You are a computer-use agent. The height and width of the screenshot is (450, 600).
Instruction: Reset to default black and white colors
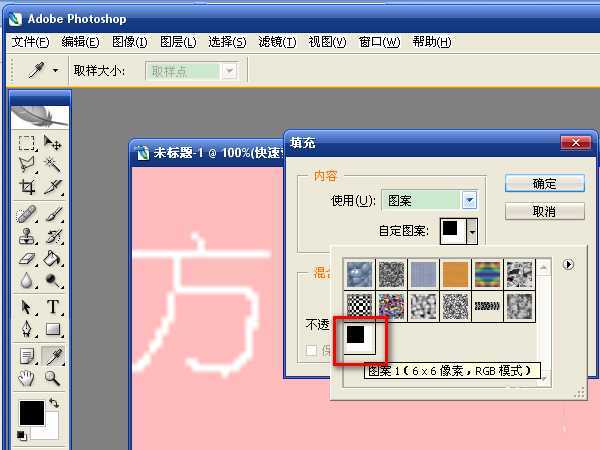[x=21, y=436]
